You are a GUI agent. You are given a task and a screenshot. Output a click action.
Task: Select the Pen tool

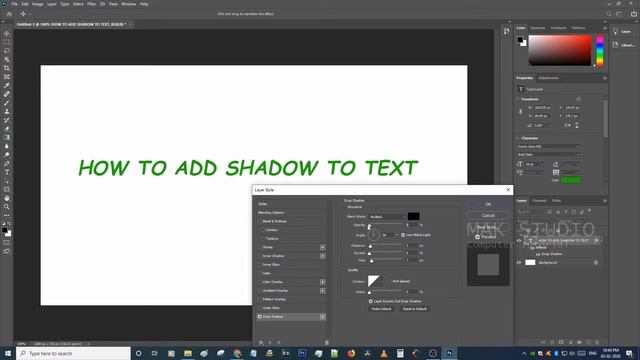[x=7, y=163]
